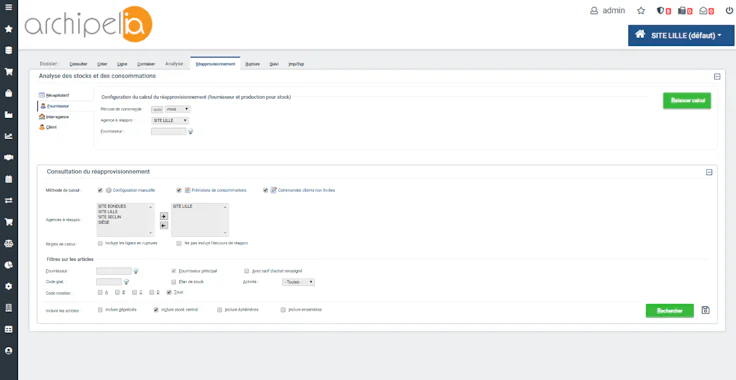Open the Agence à réappro SITE LILLE dropdown
736x380 pixels.
tap(170, 121)
